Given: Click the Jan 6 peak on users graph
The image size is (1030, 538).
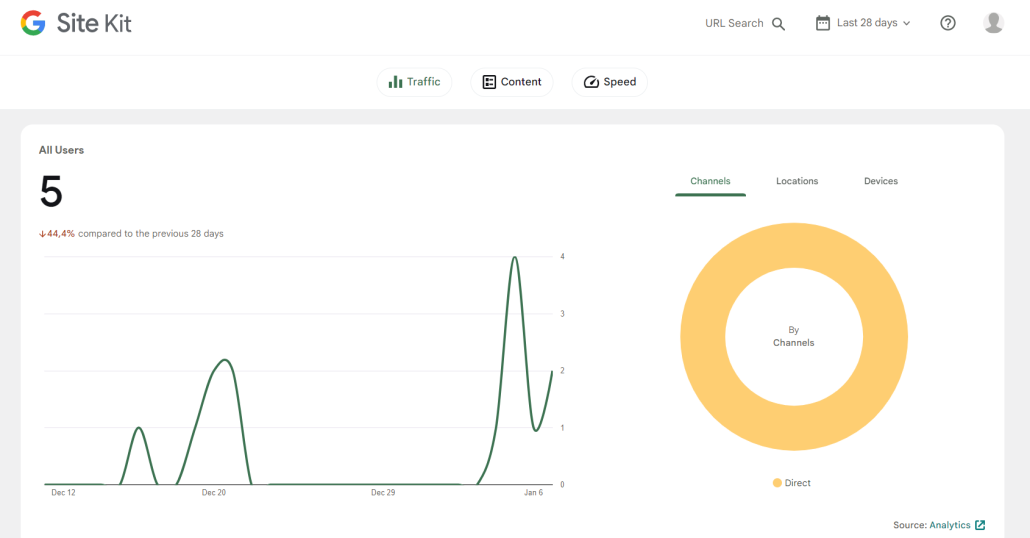Looking at the screenshot, I should [x=515, y=258].
